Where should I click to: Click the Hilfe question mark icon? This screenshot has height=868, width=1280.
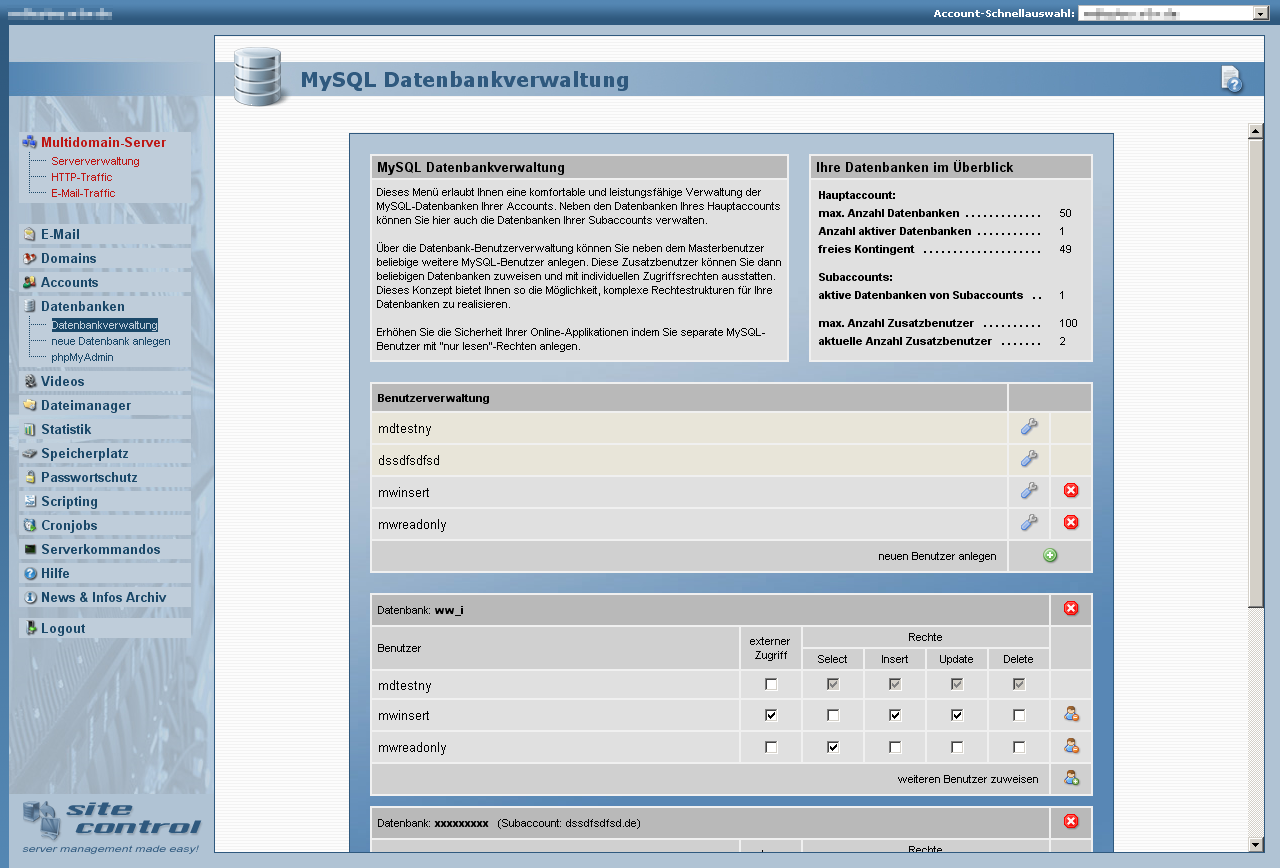(30, 574)
